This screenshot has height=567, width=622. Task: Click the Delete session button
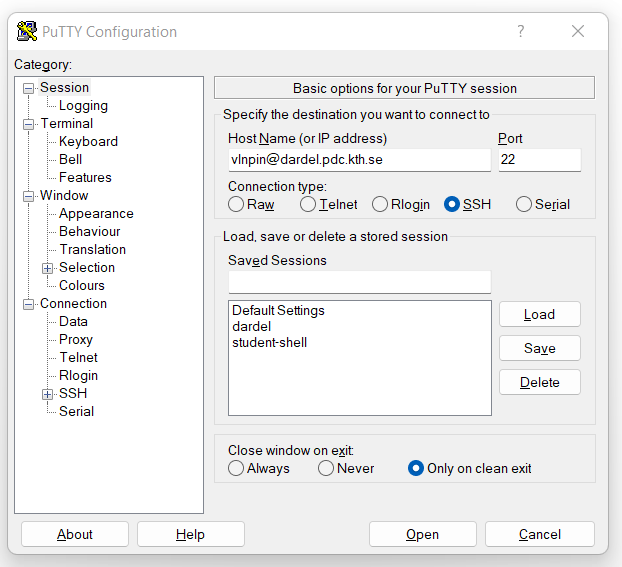tap(539, 382)
